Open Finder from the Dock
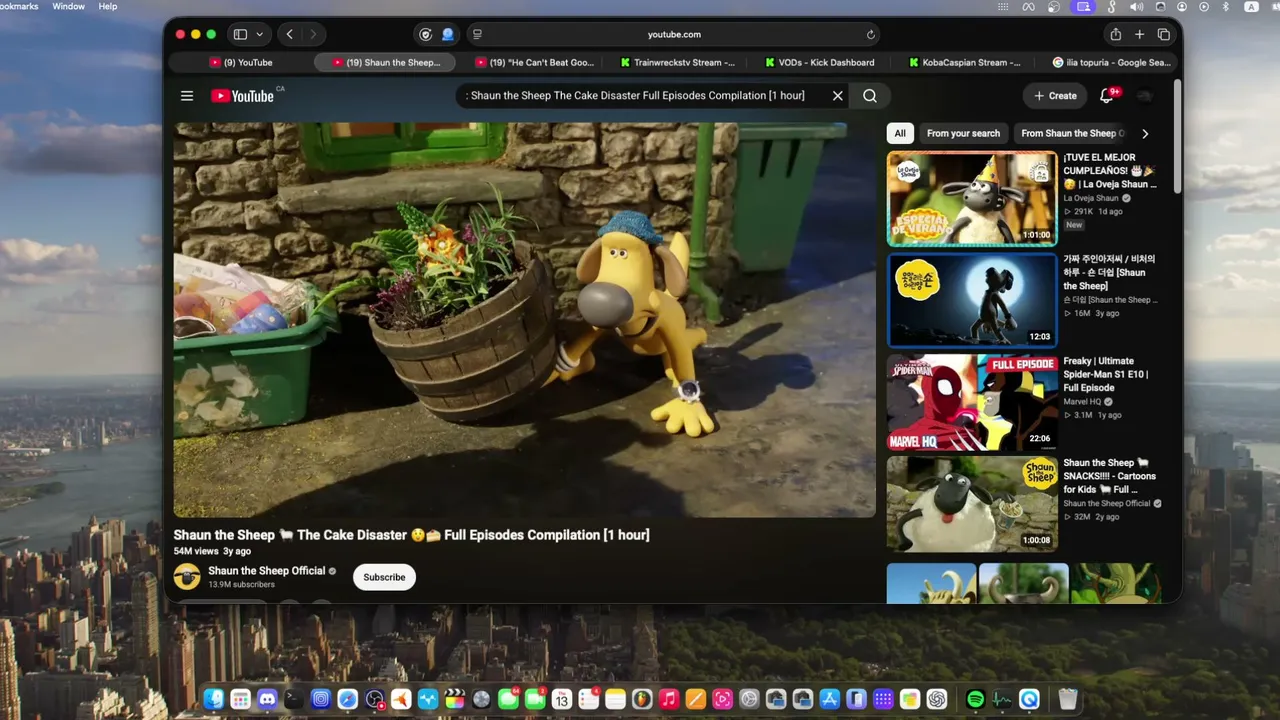 tap(214, 699)
